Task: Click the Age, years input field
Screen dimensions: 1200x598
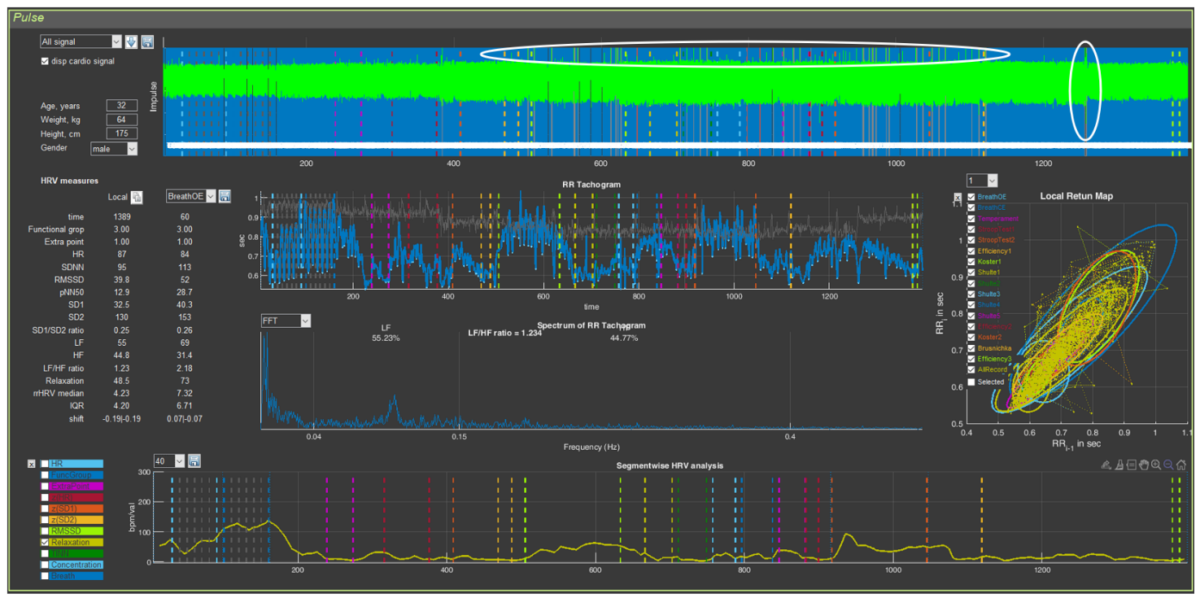Action: tap(121, 105)
